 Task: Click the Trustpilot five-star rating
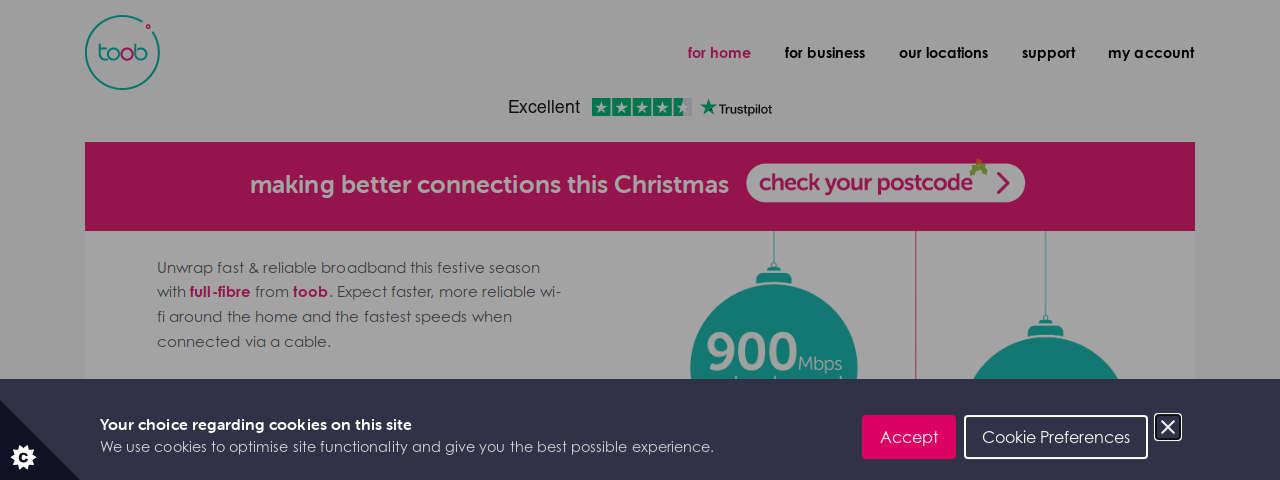(642, 107)
